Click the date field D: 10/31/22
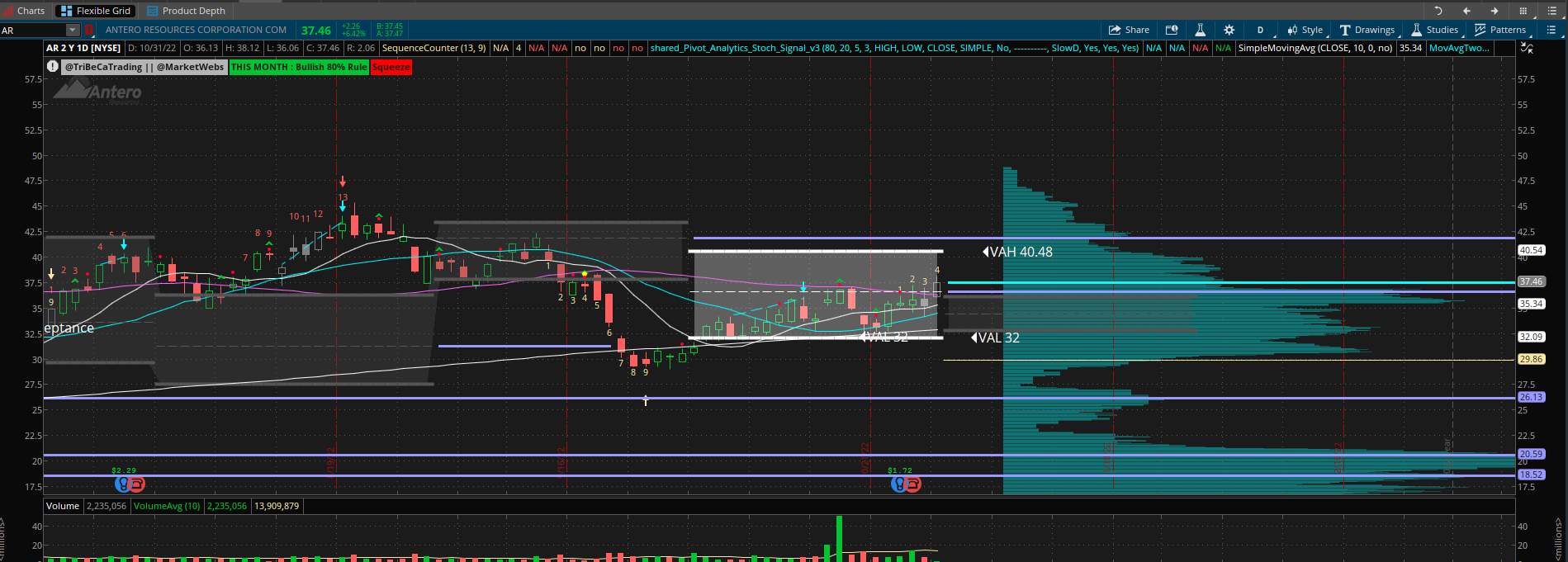 pyautogui.click(x=152, y=48)
